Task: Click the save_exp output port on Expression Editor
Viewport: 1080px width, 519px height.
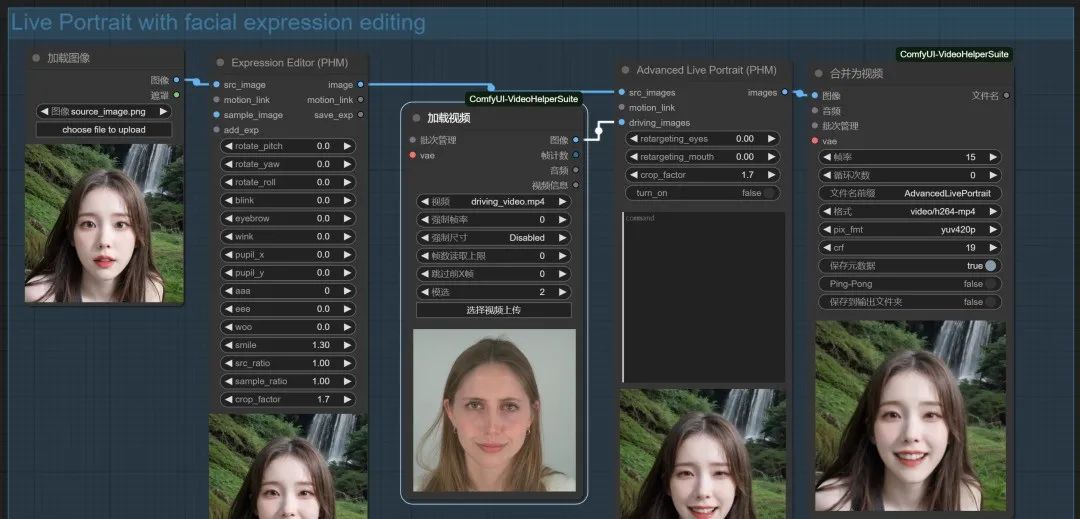Action: pos(360,115)
